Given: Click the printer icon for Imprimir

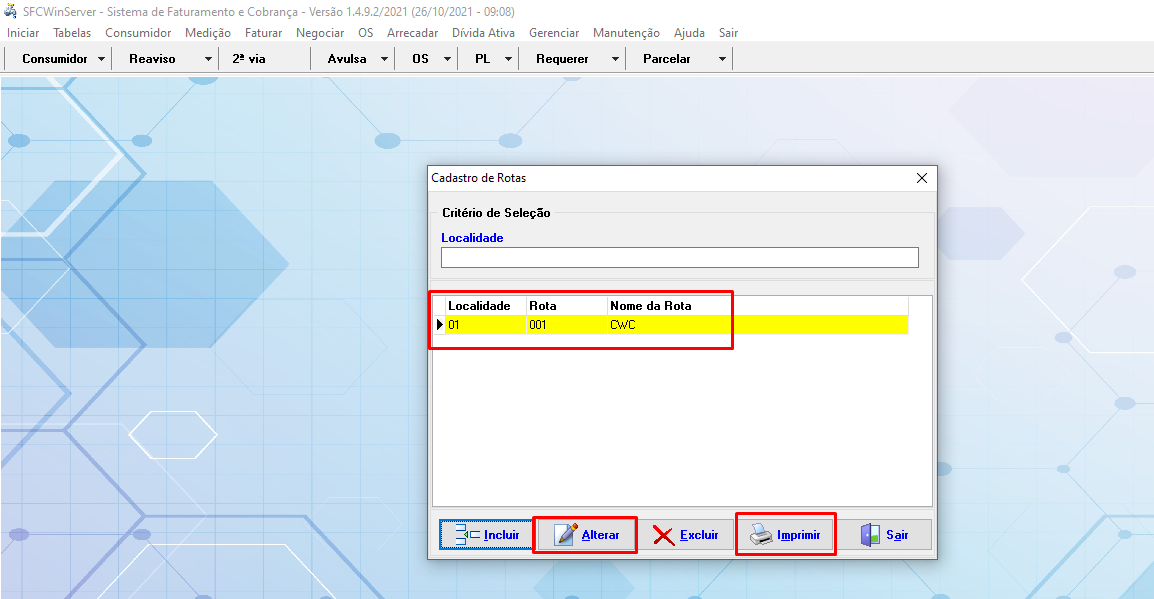Looking at the screenshot, I should 761,535.
